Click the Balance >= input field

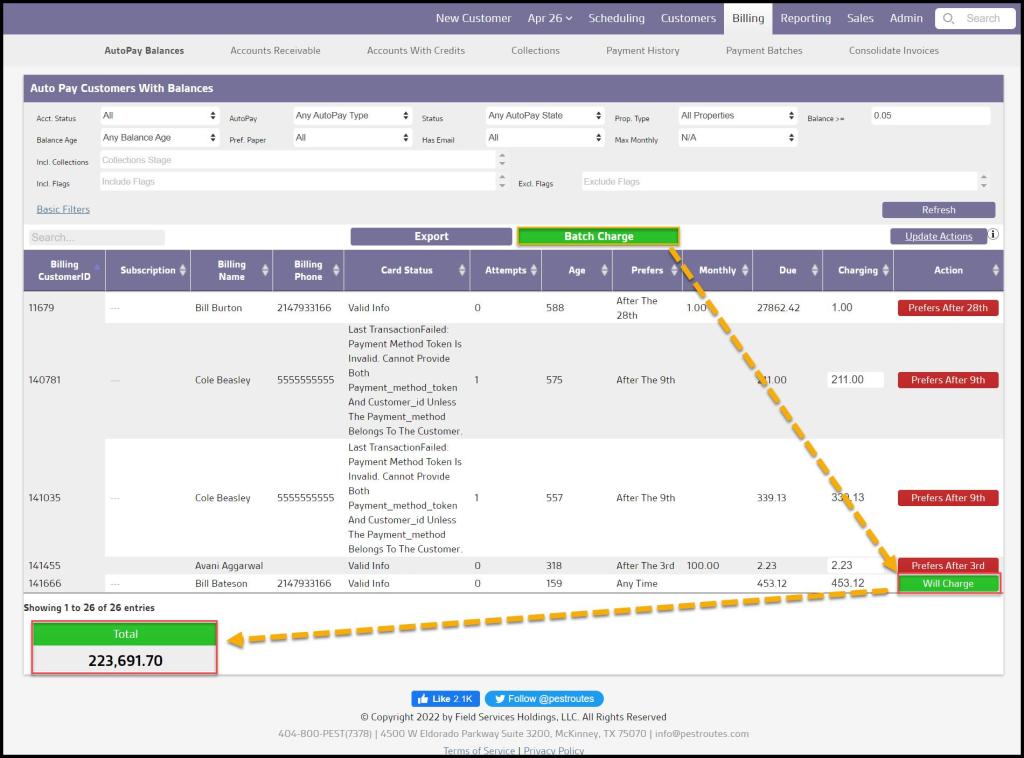(x=929, y=116)
